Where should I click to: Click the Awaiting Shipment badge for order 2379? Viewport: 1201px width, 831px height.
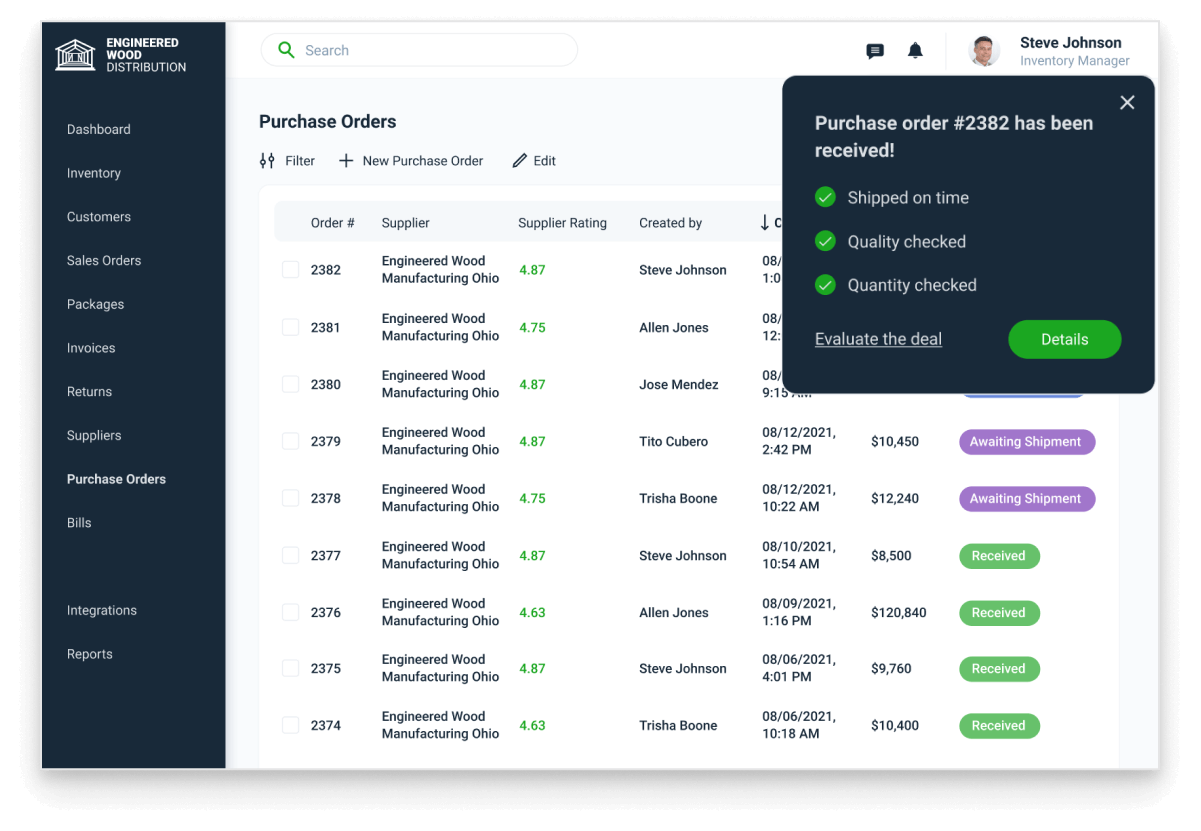1026,441
